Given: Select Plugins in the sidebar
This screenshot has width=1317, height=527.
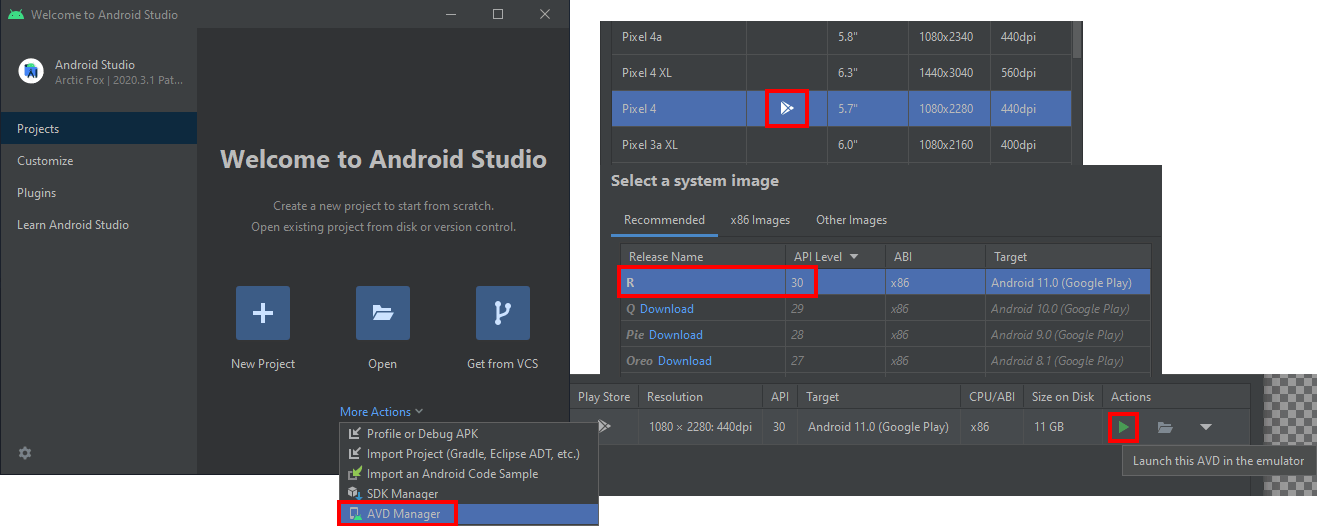Looking at the screenshot, I should coord(99,193).
